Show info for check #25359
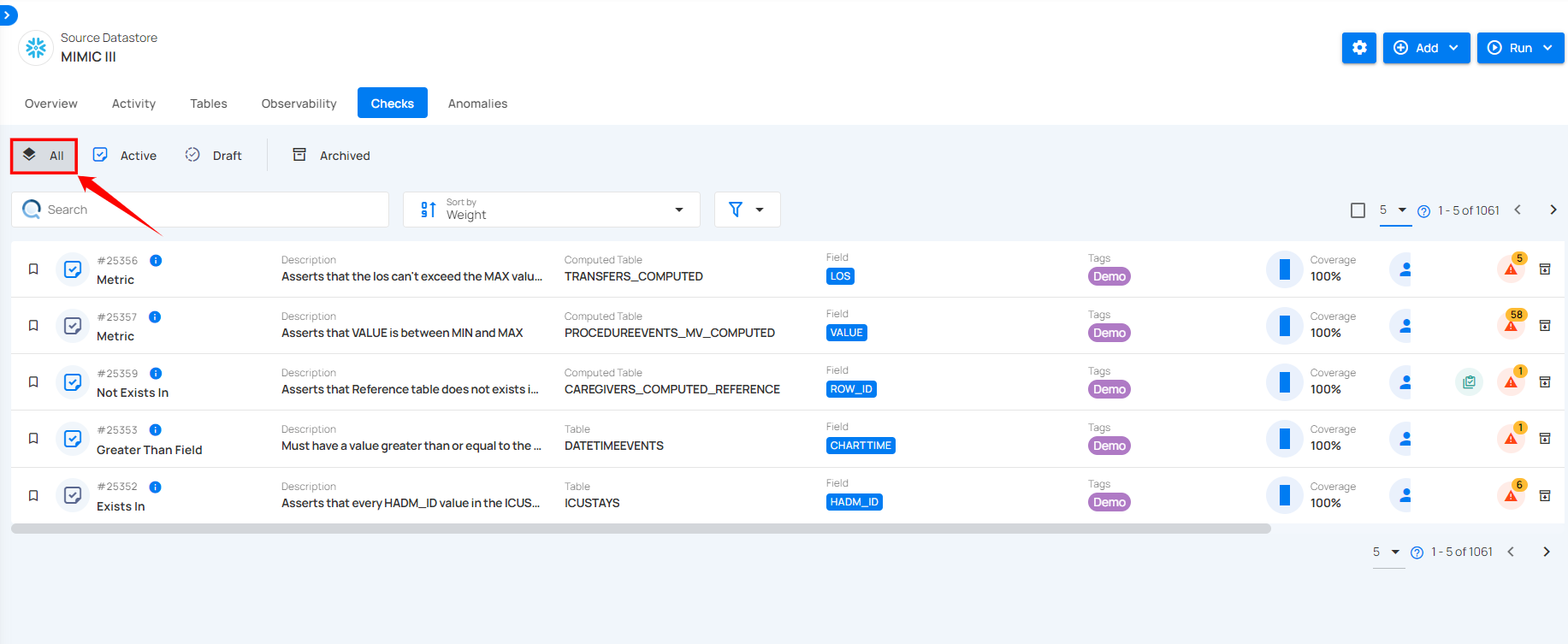This screenshot has width=1568, height=644. (156, 373)
